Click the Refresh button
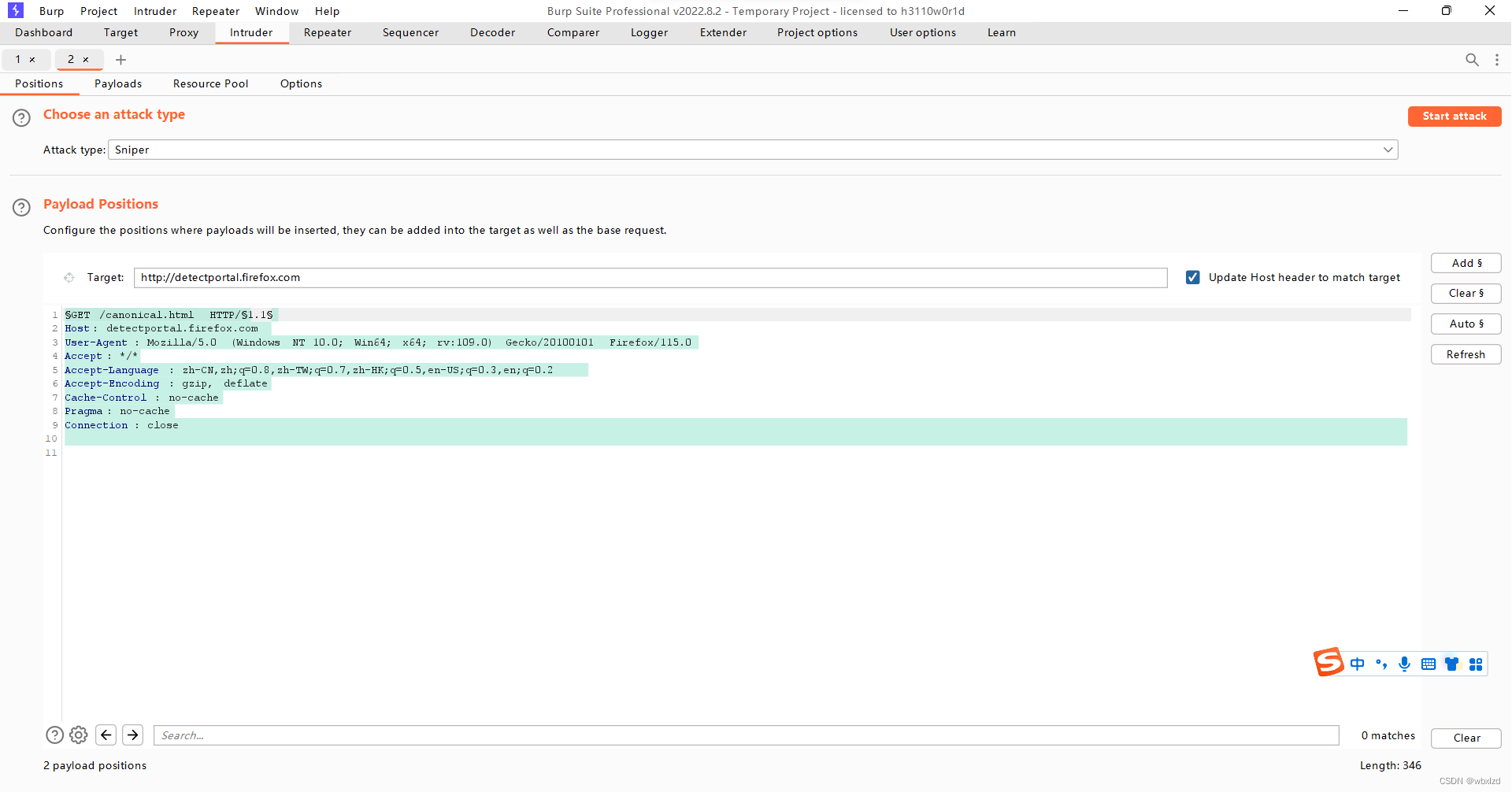Screen dimensions: 1512x792 coord(1466,354)
